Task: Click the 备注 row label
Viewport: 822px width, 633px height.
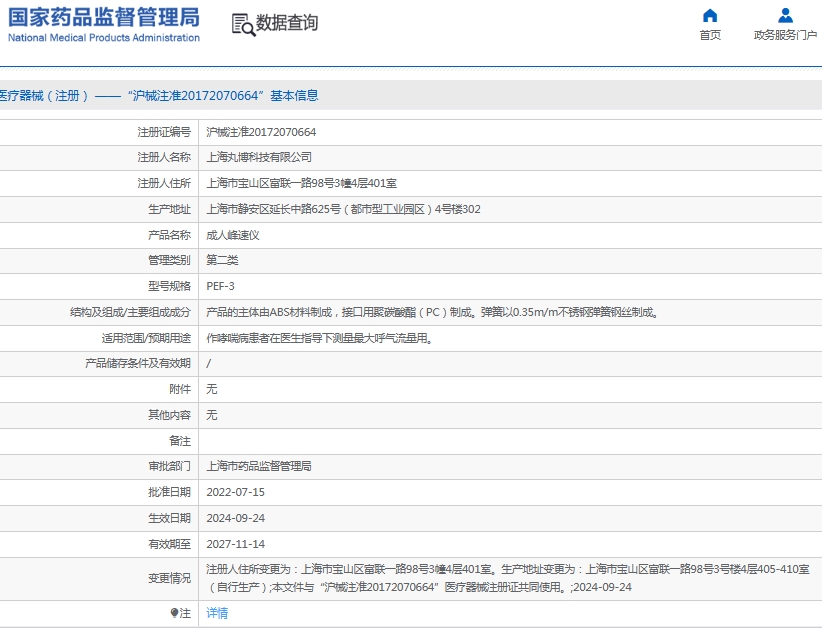Action: coord(180,441)
